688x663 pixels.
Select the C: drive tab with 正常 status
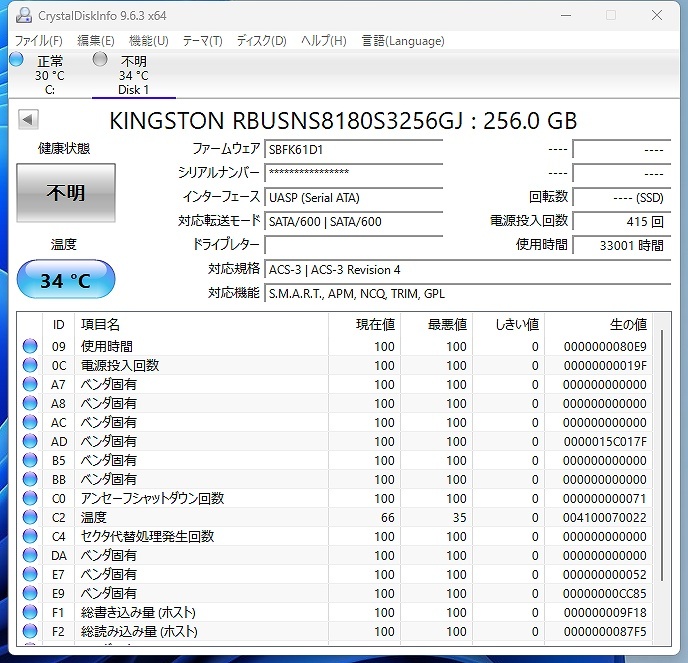50,75
